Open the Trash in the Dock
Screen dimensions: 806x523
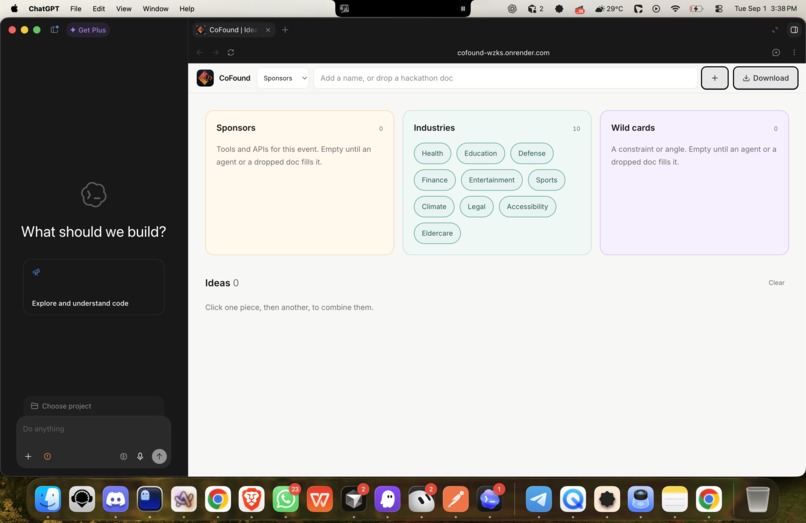coord(757,499)
